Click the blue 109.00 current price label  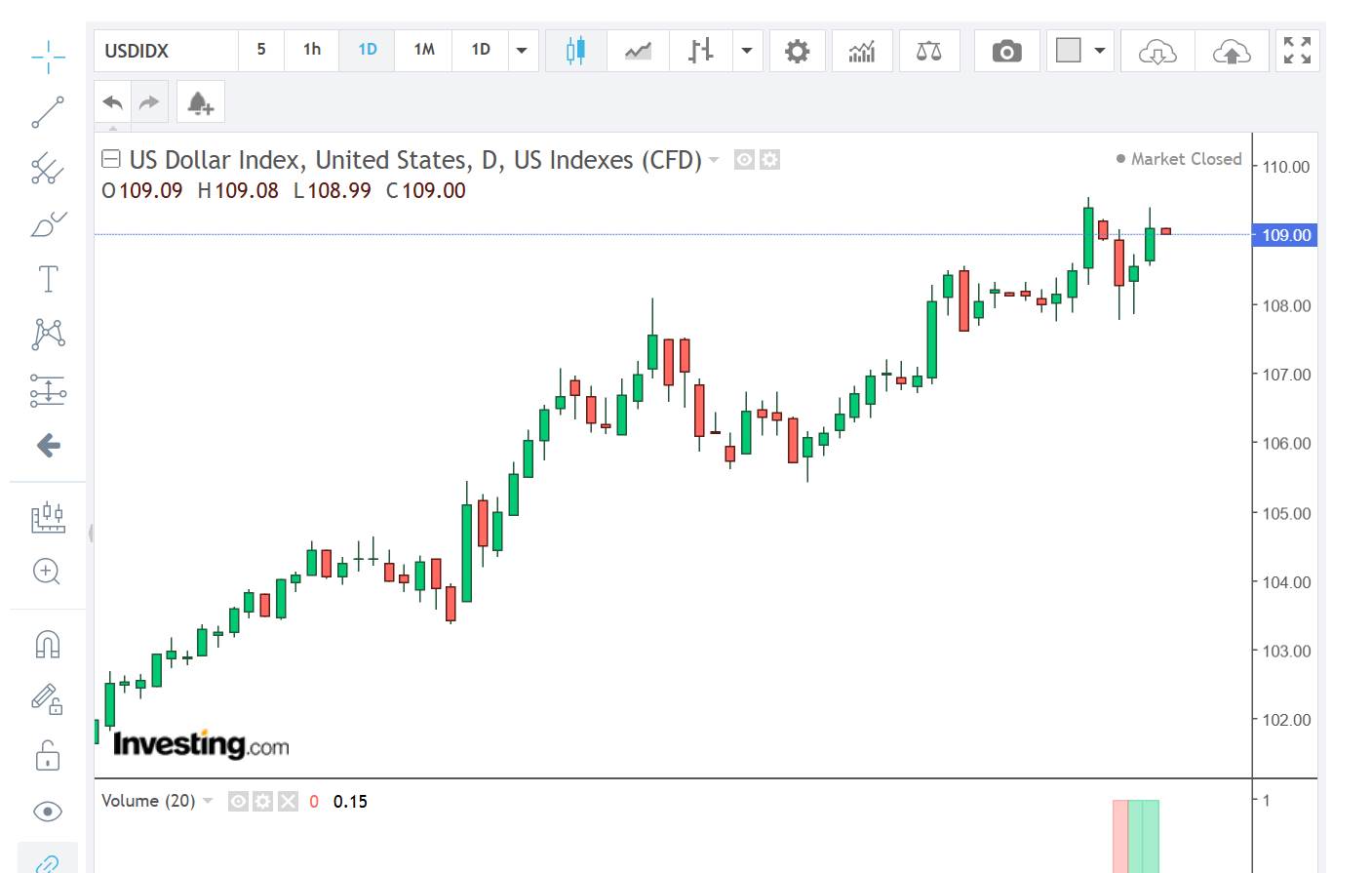tap(1285, 235)
